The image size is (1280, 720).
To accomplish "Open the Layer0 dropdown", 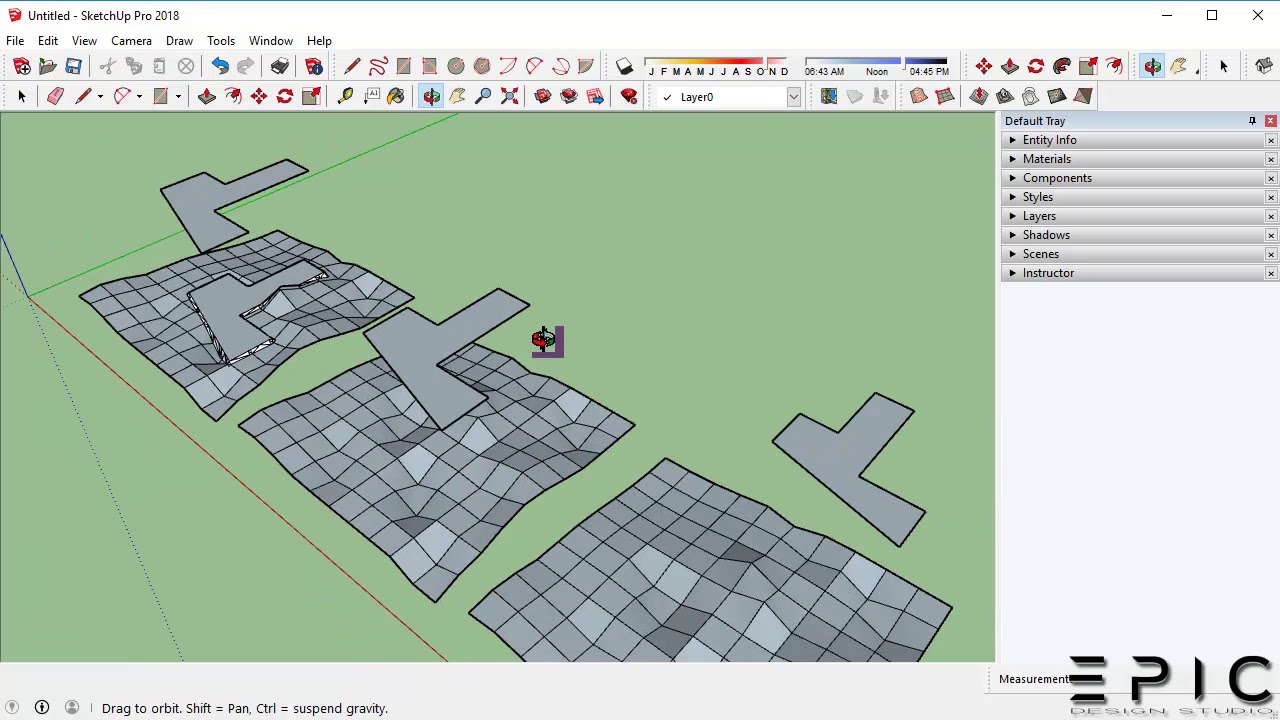I will 794,97.
